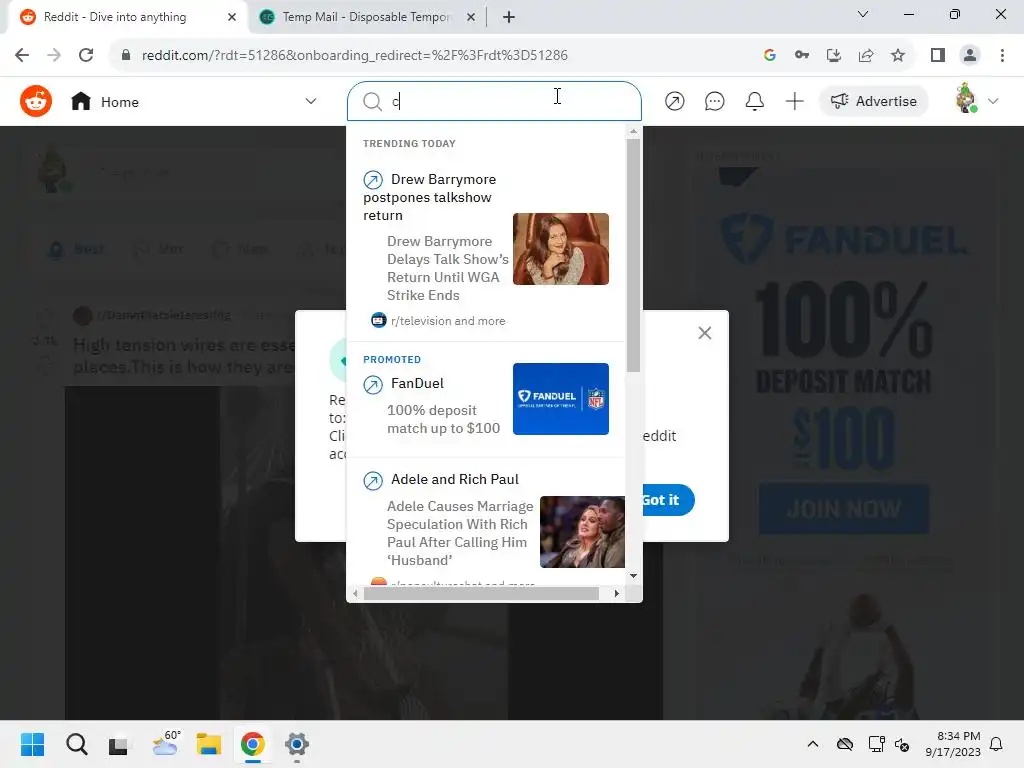
Task: Open the Popular arrow icon in header
Action: [x=675, y=101]
